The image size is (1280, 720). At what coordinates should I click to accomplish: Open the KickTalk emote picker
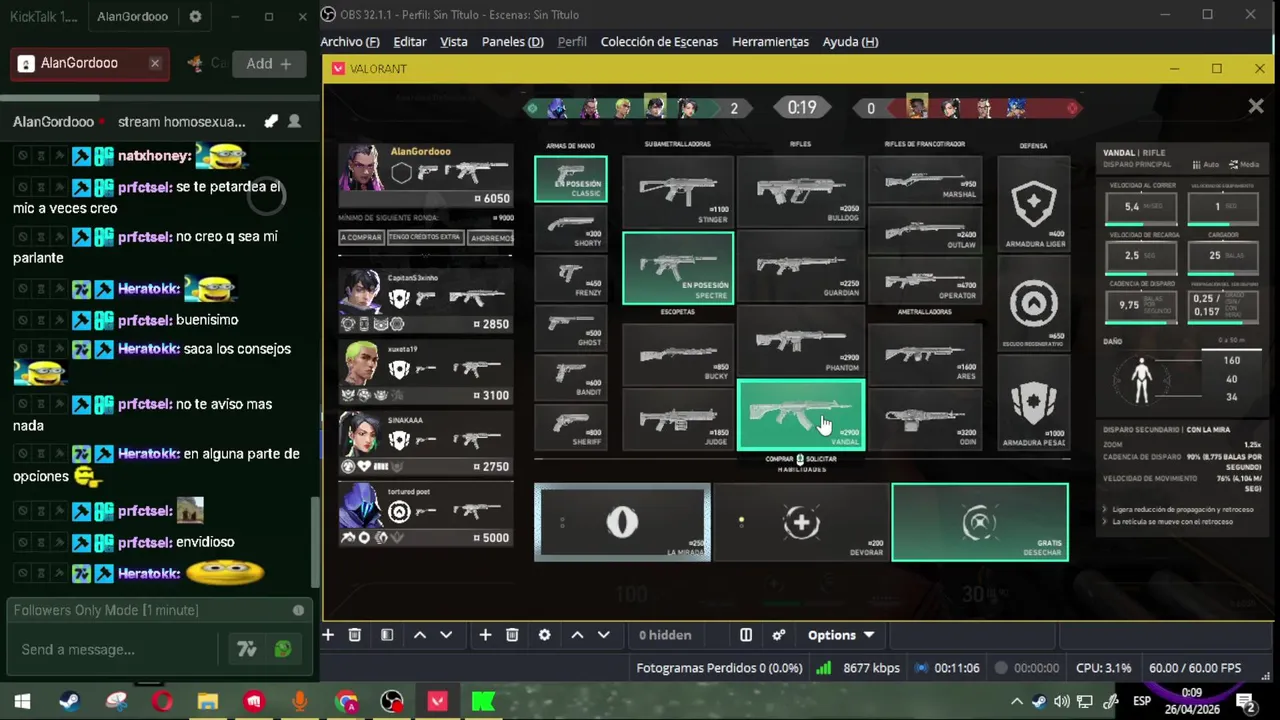(283, 650)
